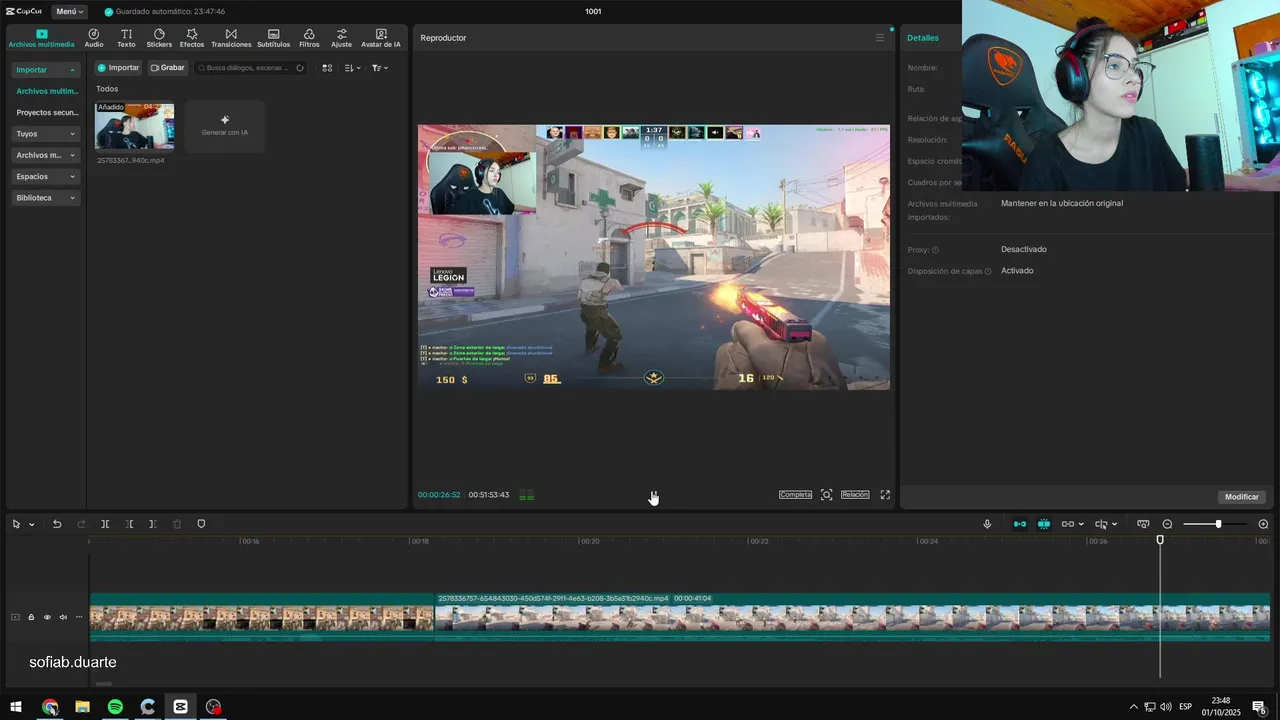Open the Menú dropdown
The image size is (1280, 720).
[70, 11]
